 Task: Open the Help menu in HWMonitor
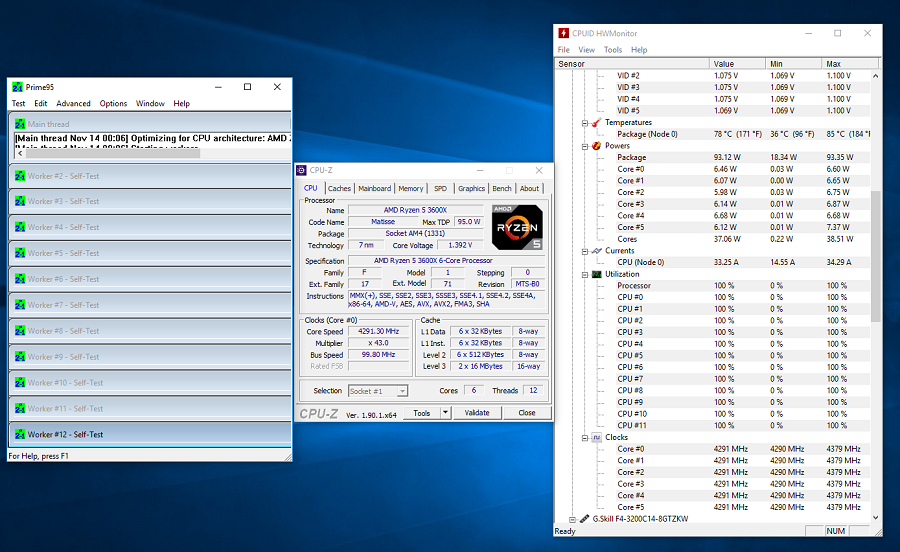639,50
